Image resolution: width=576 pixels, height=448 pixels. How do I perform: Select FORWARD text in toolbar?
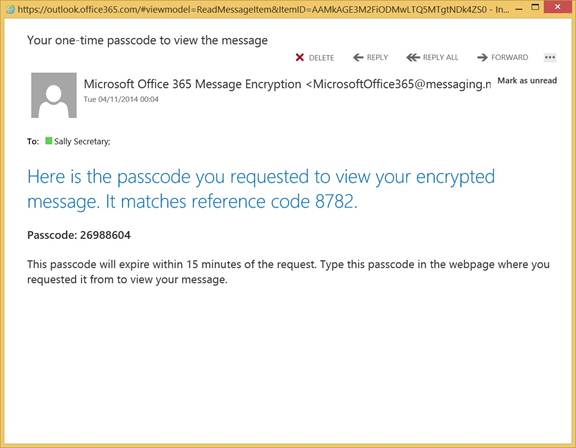point(510,57)
